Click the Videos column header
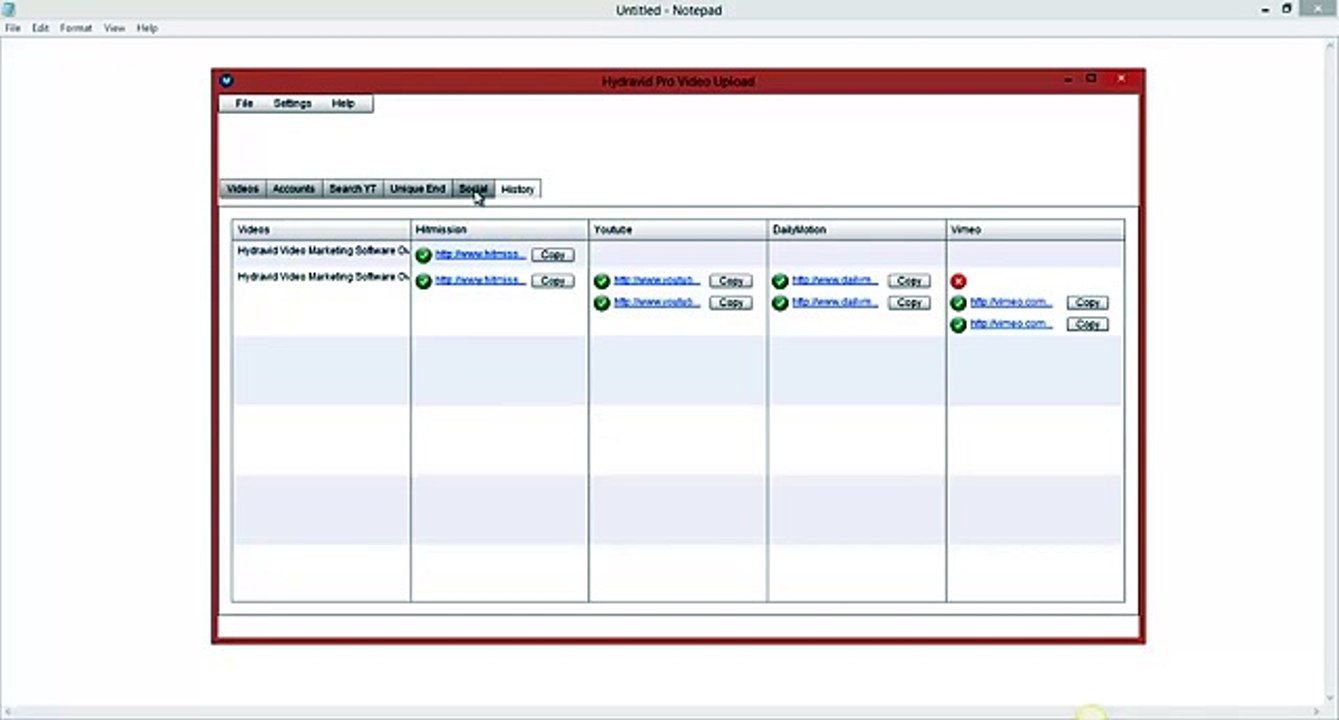The width and height of the screenshot is (1339, 720). coord(321,230)
